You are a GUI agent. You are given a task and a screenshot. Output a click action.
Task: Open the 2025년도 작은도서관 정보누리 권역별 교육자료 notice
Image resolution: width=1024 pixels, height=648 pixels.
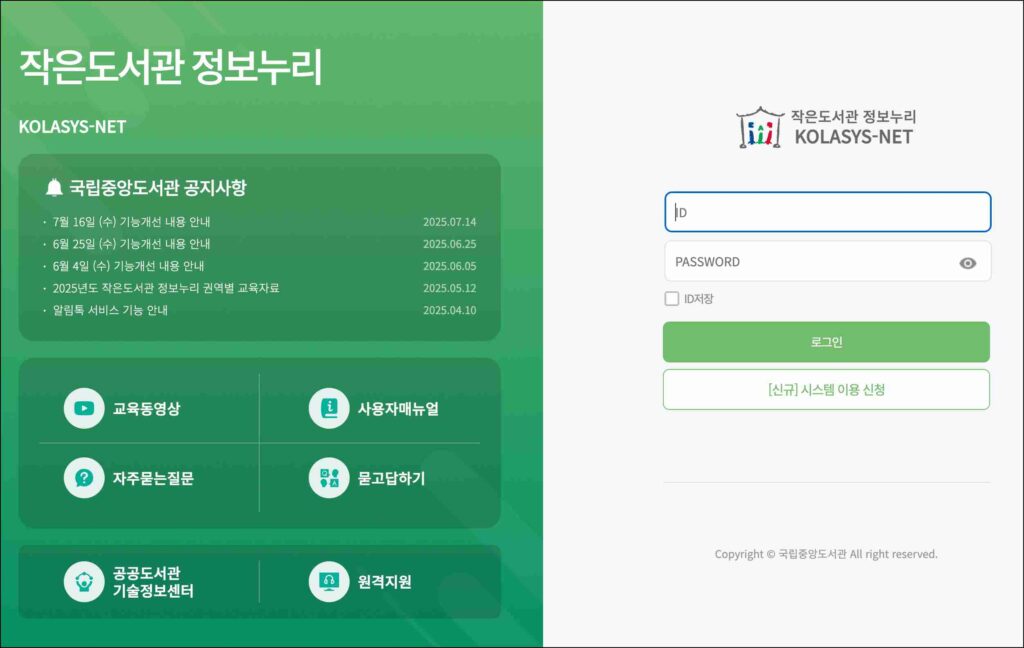coord(166,288)
